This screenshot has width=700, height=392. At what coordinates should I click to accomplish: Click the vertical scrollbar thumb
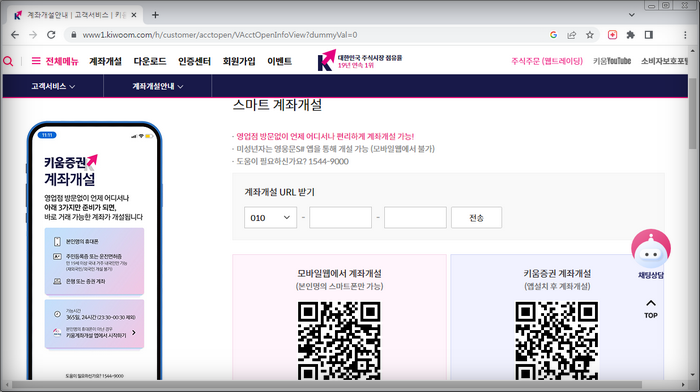click(x=692, y=114)
